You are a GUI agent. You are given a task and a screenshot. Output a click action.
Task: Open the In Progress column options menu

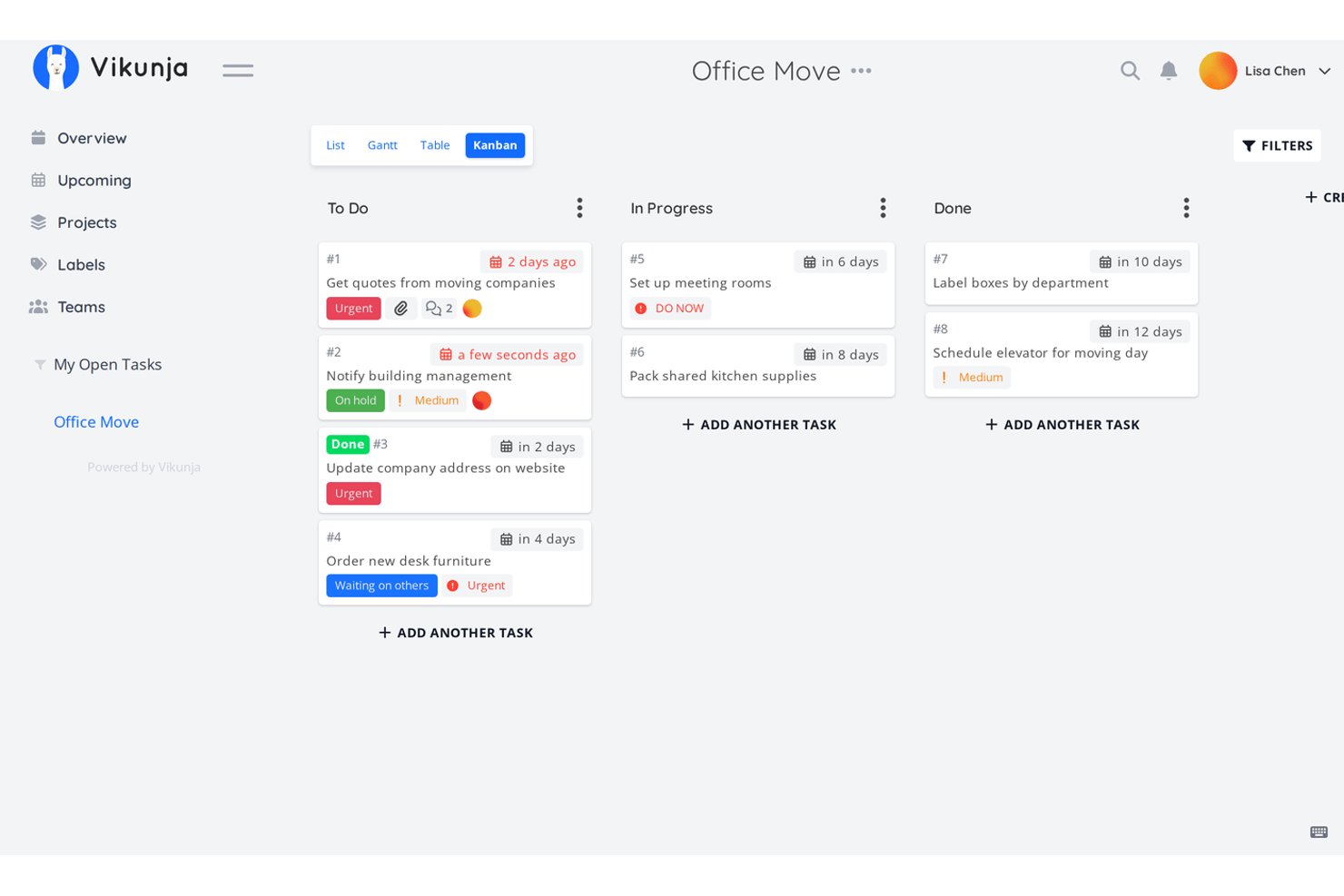click(x=883, y=208)
